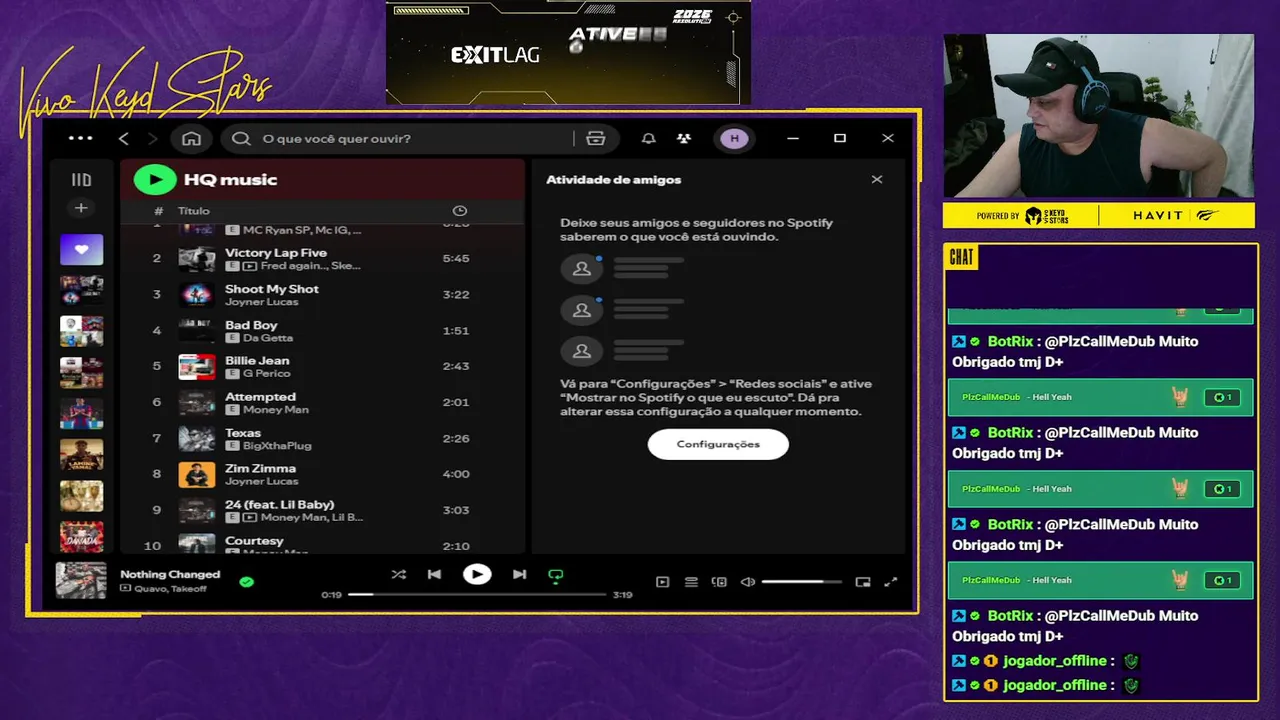
Task: Open the Spotify Home page
Action: click(191, 138)
